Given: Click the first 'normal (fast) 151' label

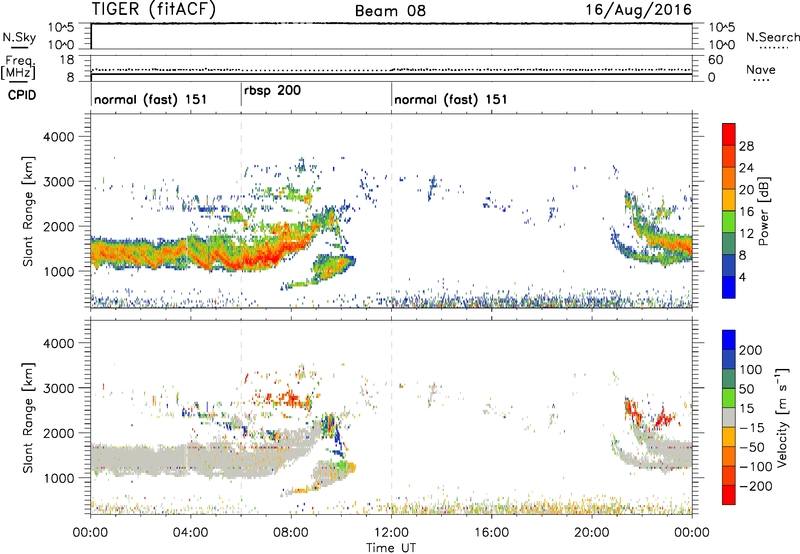Looking at the screenshot, I should pos(151,99).
